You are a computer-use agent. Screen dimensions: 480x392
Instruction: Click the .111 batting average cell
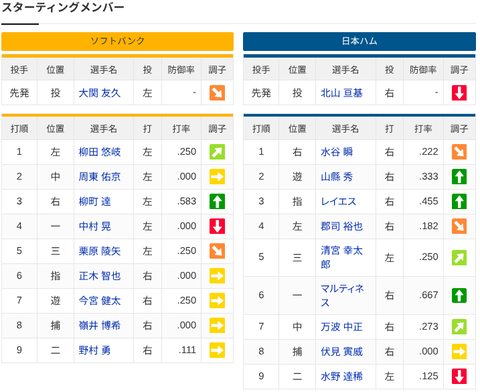pyautogui.click(x=182, y=350)
